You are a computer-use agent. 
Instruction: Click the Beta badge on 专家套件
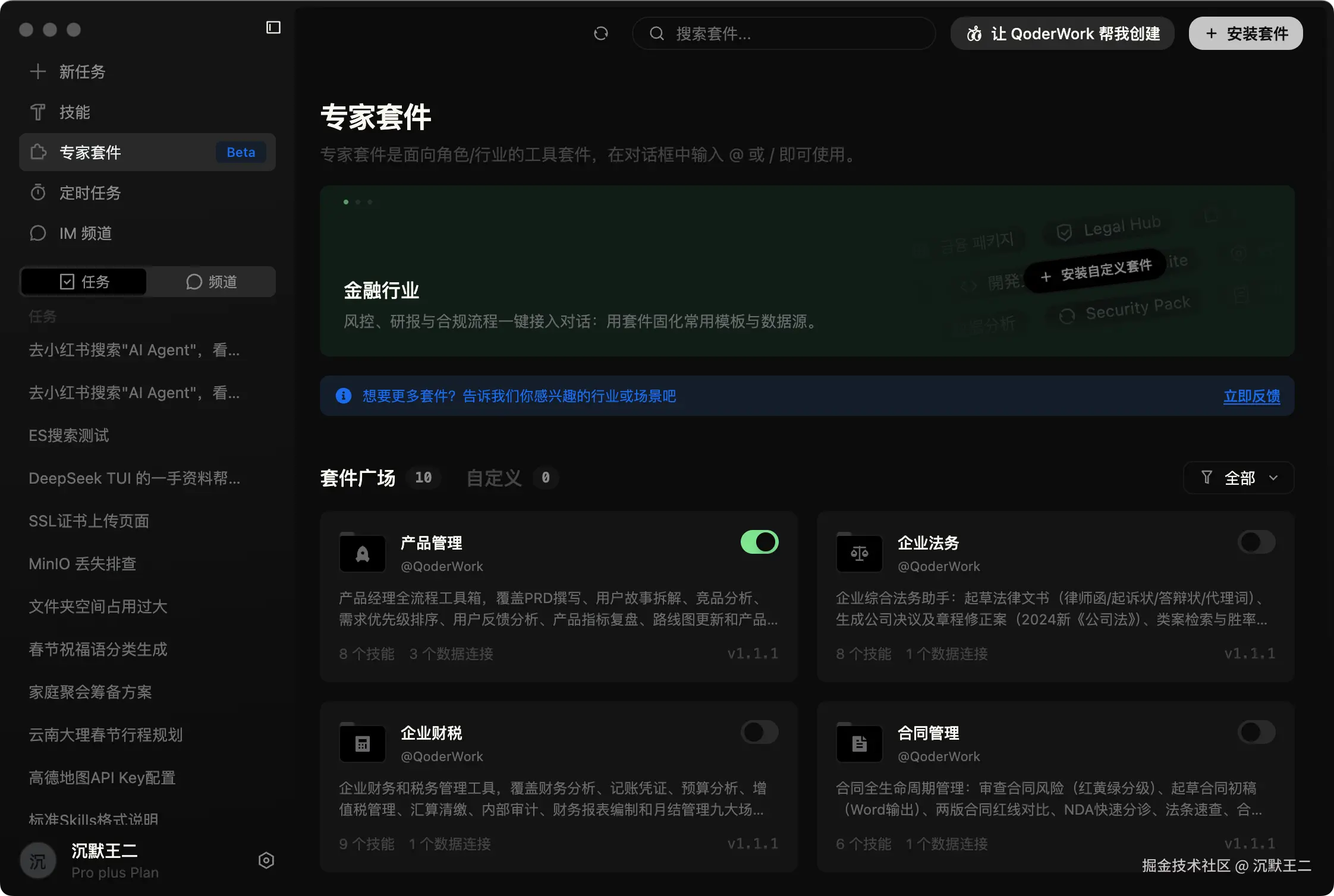pos(241,152)
